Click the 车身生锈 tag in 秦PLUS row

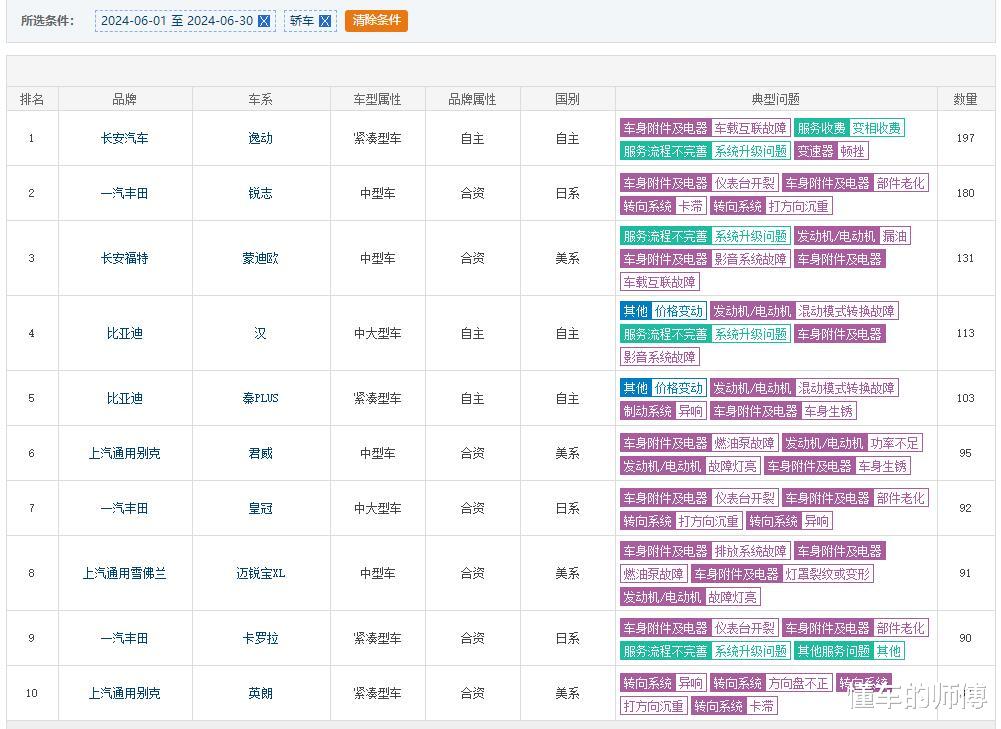pos(829,411)
